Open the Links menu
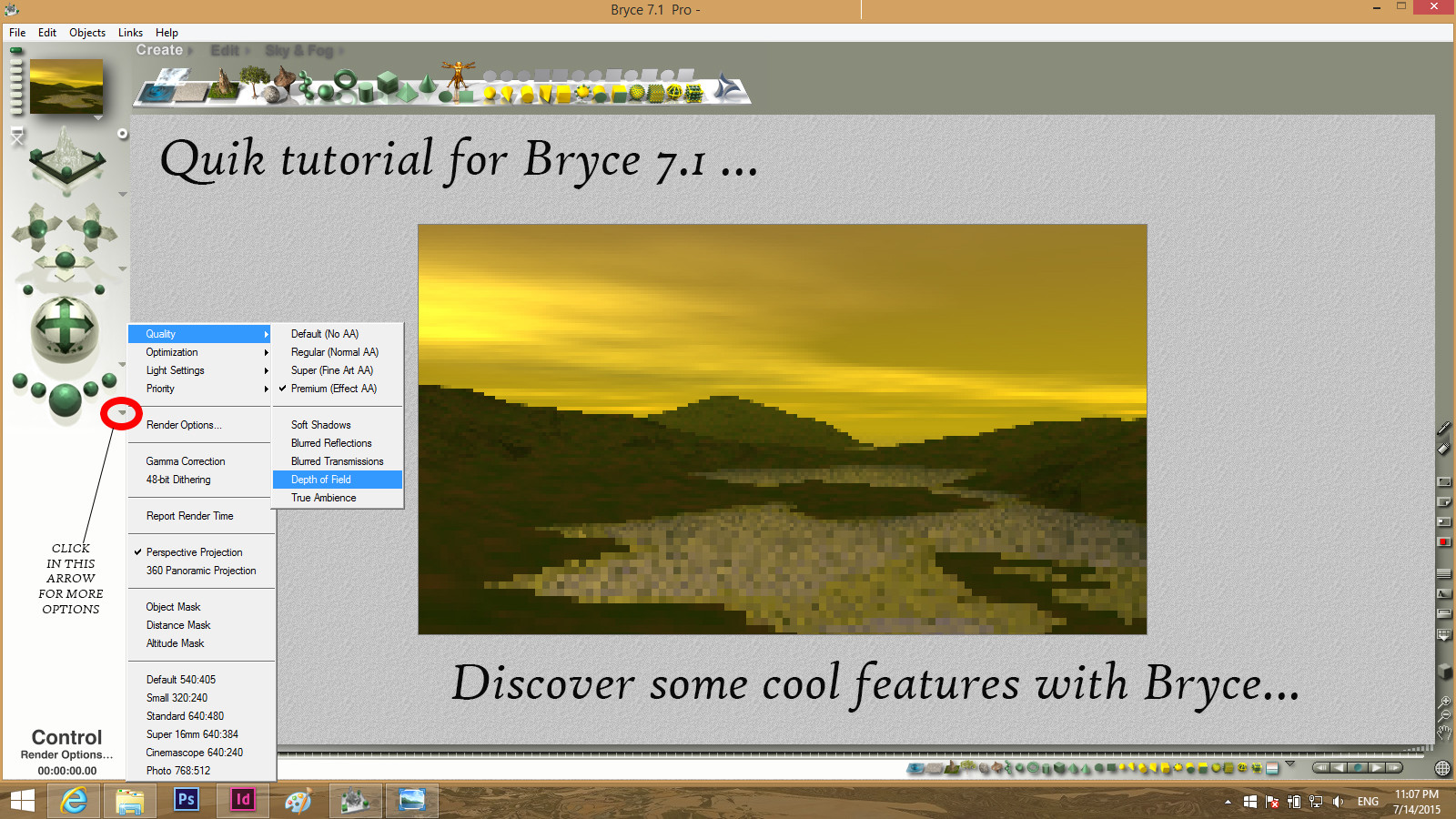The image size is (1456, 819). [x=130, y=33]
